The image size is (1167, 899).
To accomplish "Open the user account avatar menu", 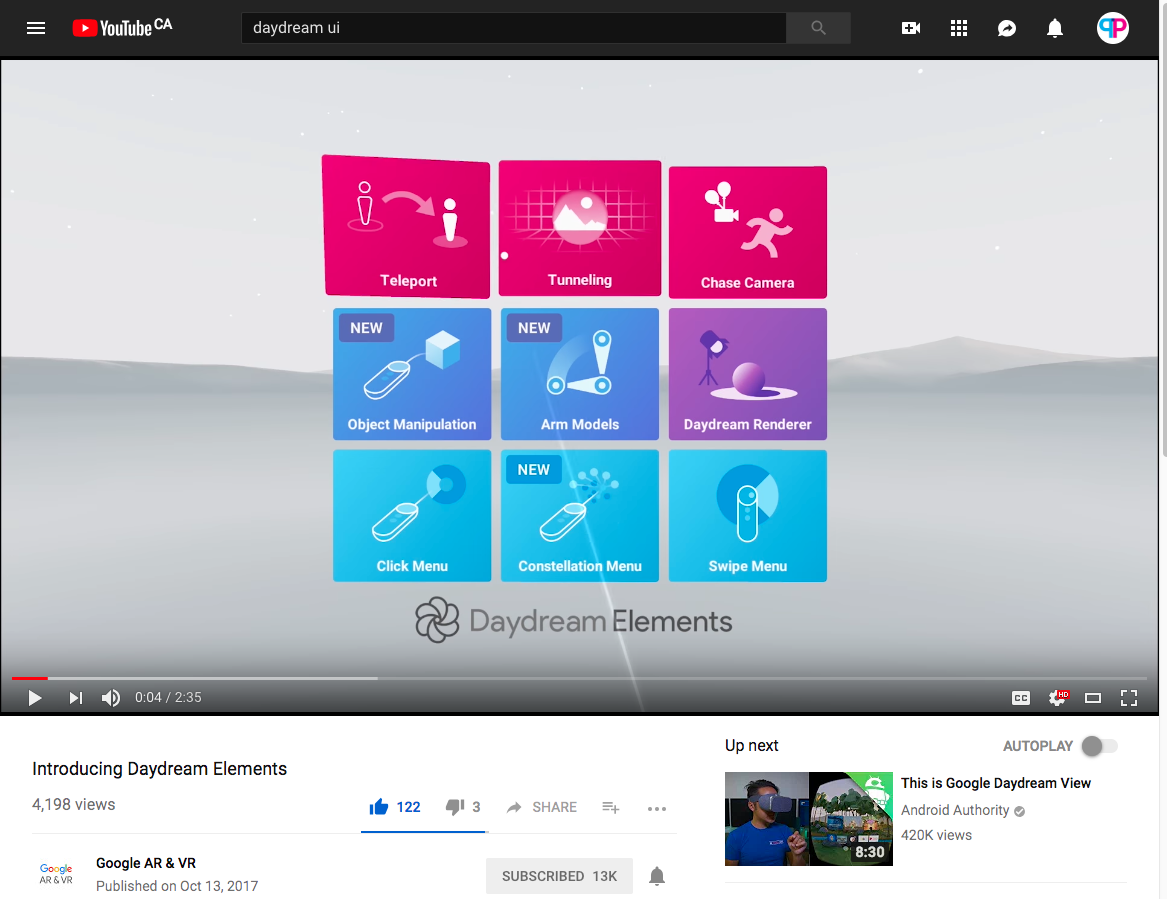I will (x=1112, y=28).
